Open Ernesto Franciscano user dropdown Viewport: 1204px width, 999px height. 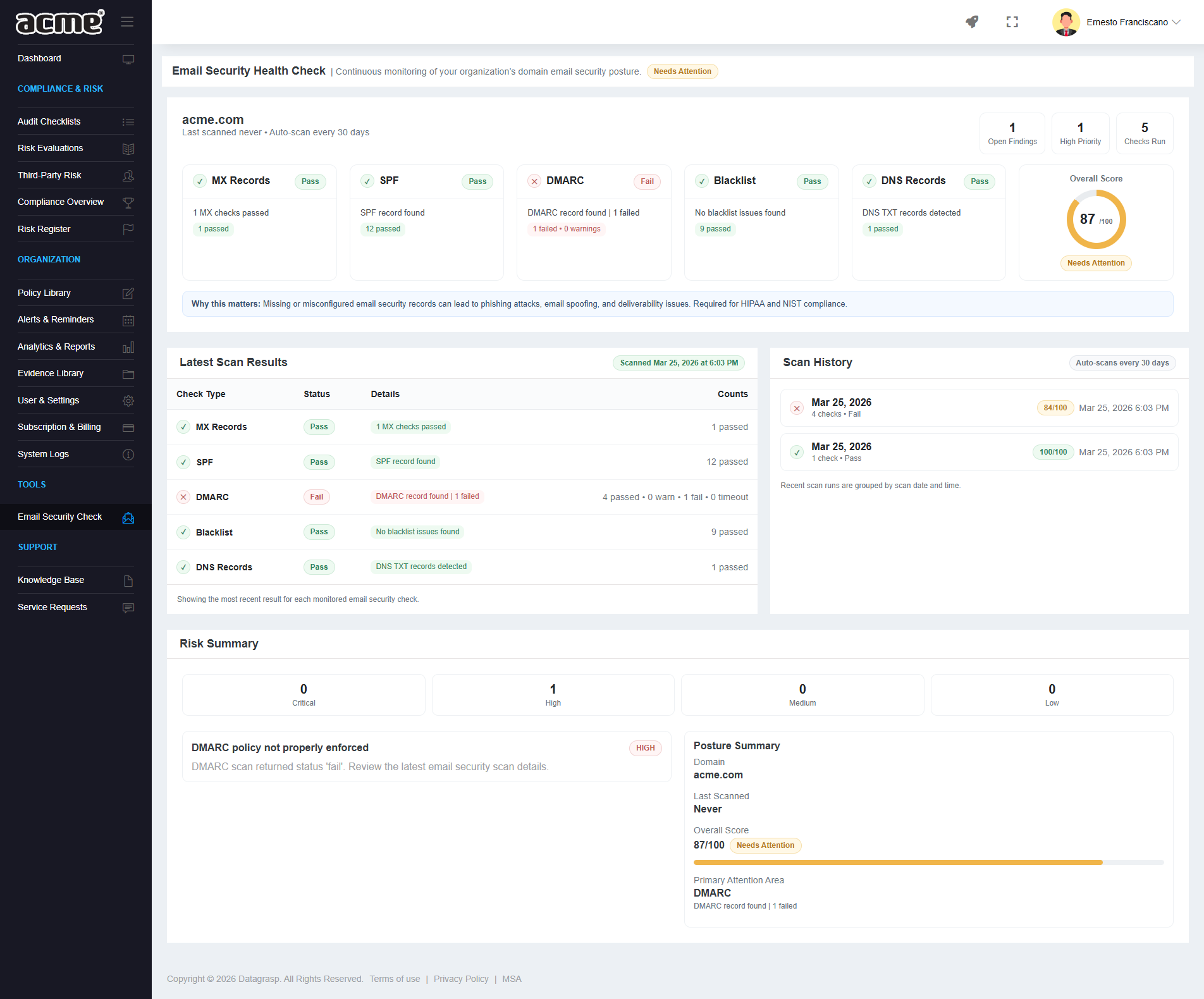coord(1133,22)
